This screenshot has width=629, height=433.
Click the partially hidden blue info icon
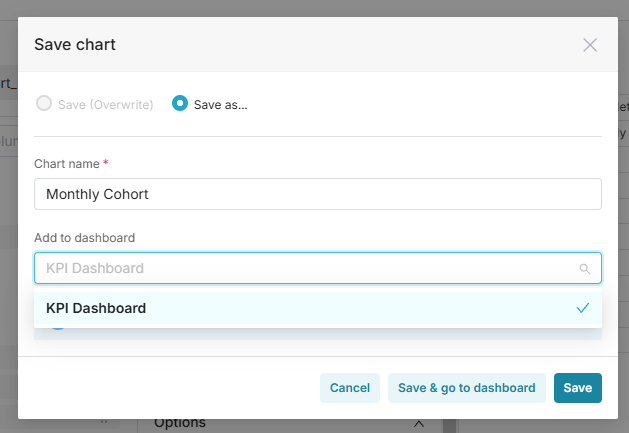coord(58,329)
